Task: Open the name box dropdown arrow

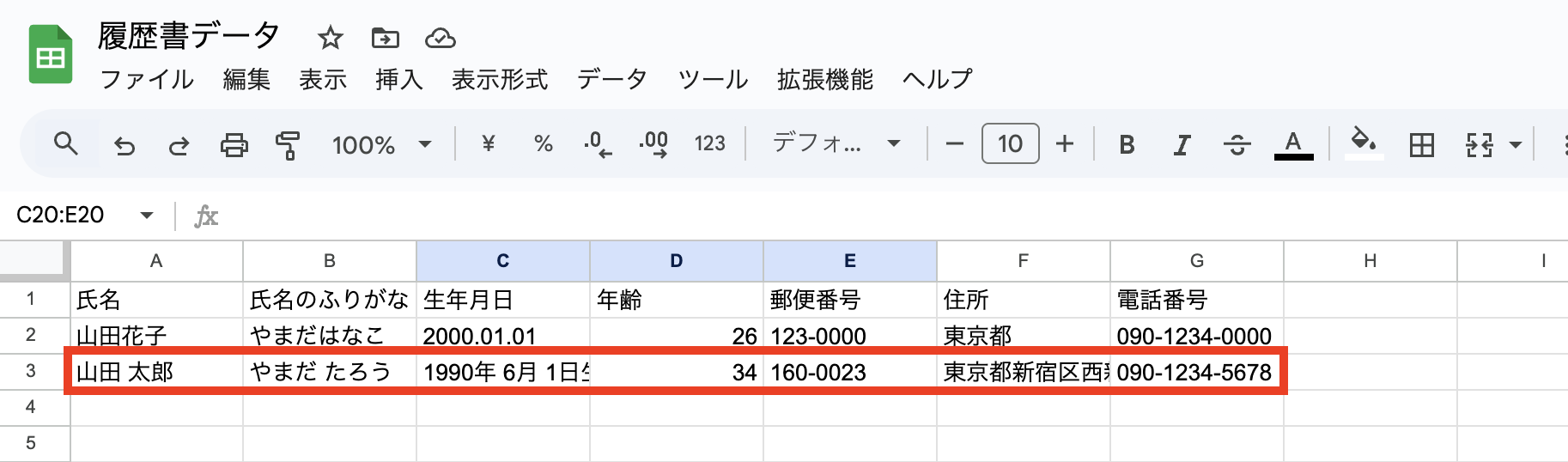Action: tap(147, 215)
